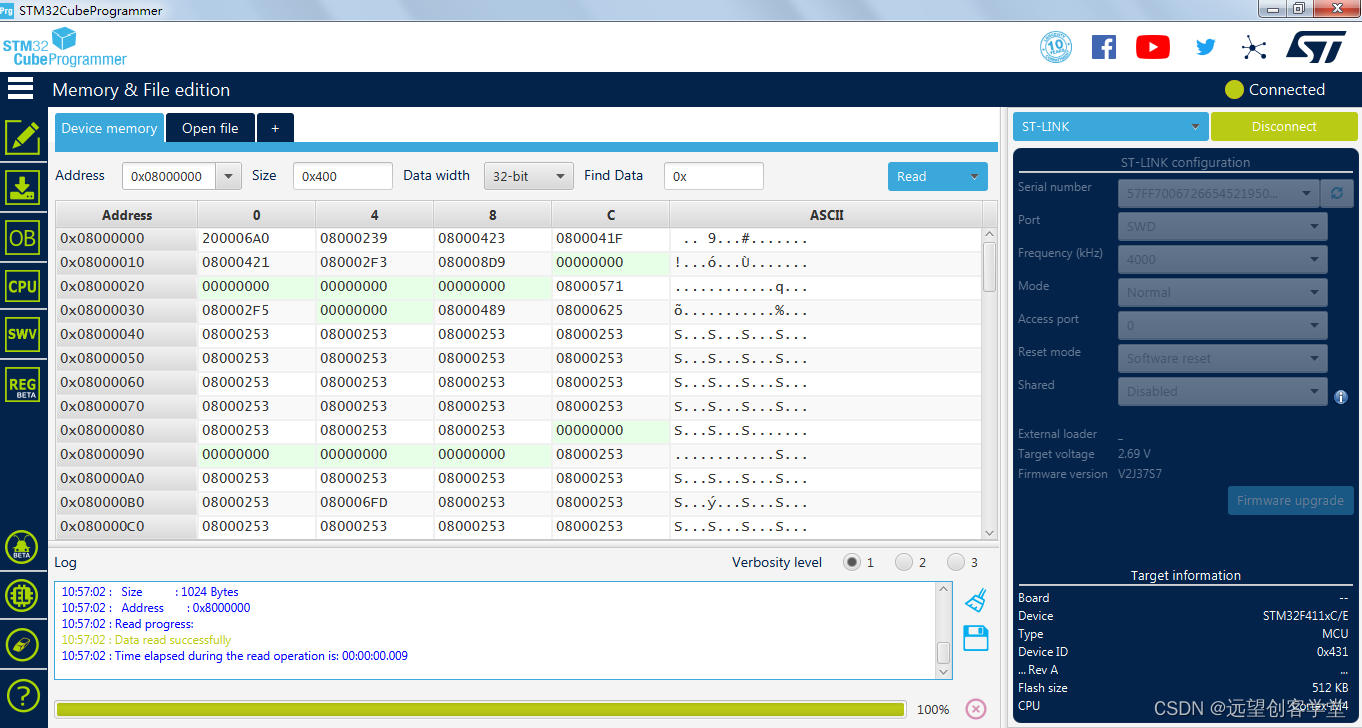1362x728 pixels.
Task: Open Erasing & Programming download icon
Action: [x=22, y=188]
